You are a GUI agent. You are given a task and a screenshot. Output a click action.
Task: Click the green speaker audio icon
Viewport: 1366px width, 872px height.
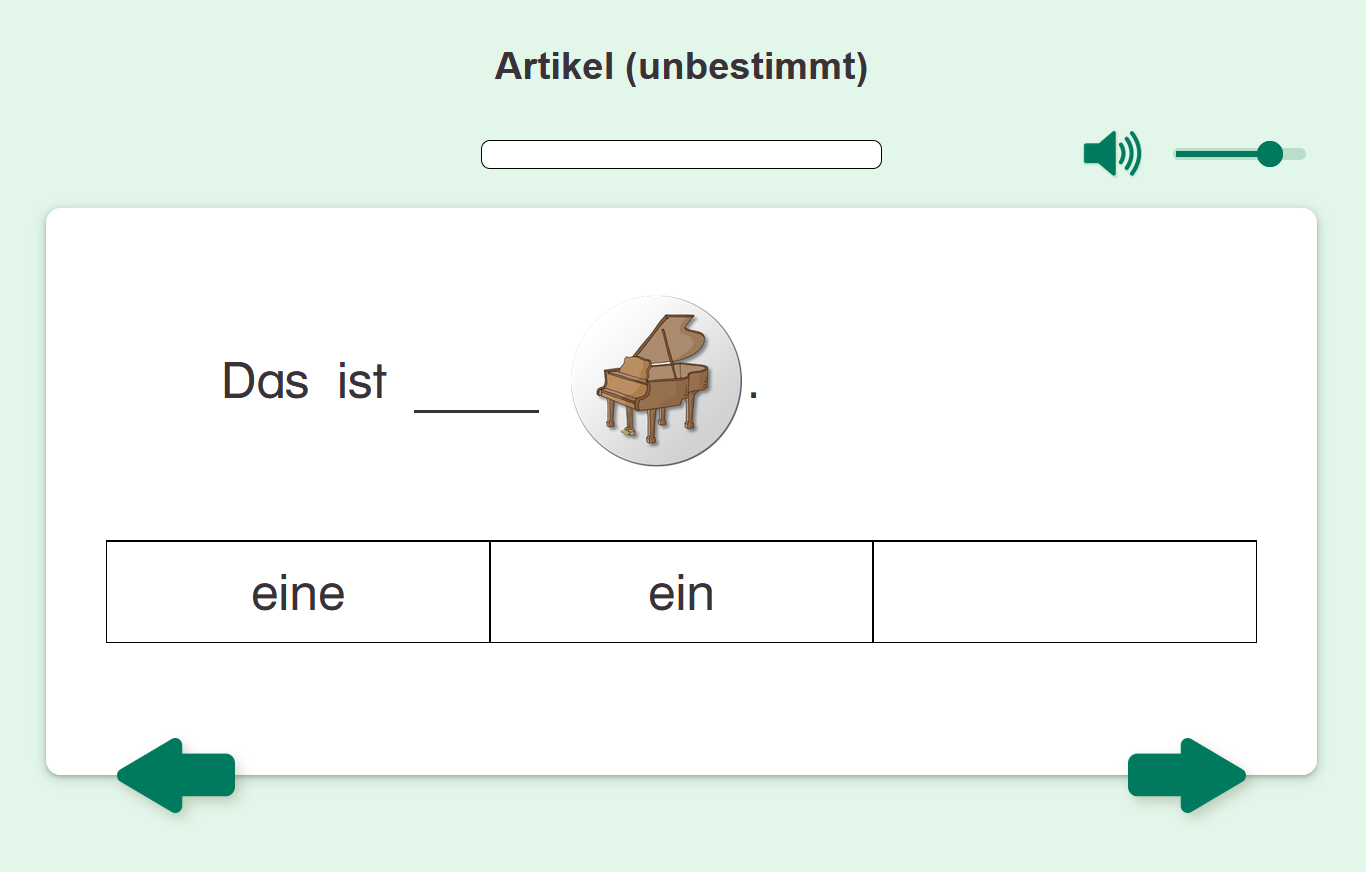tap(1110, 153)
